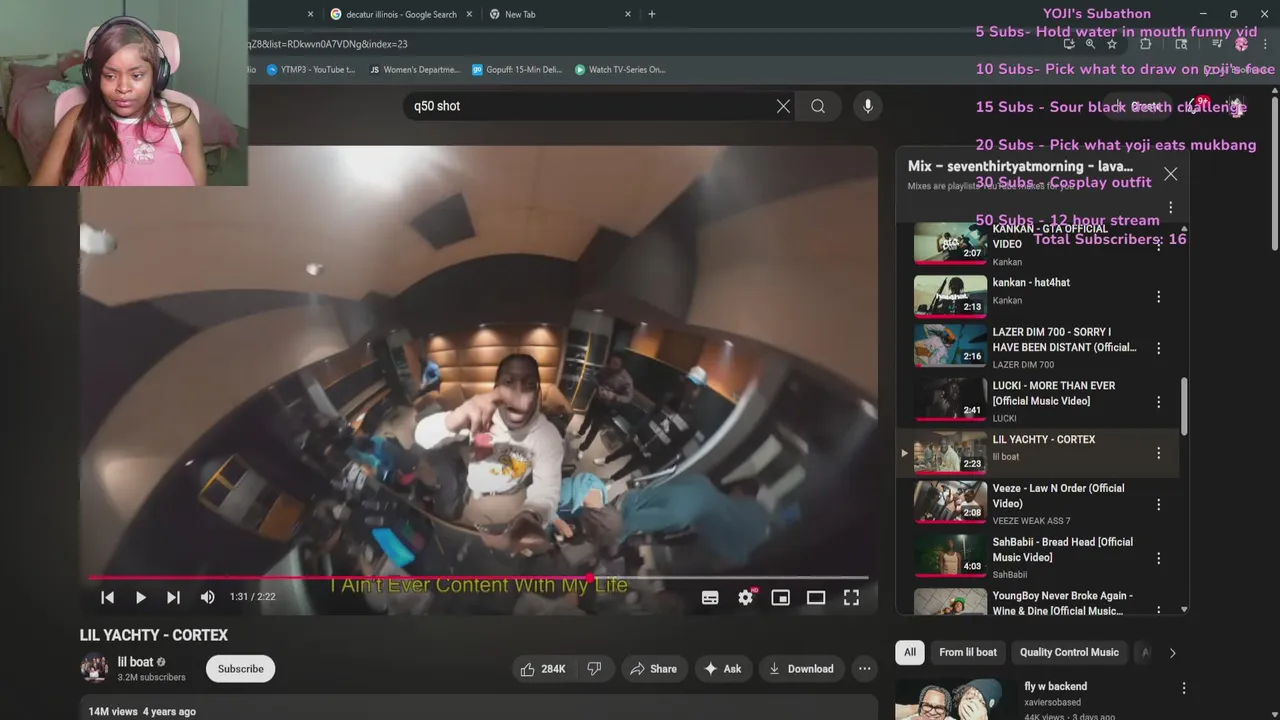
Task: Open a new browser tab with plus
Action: pos(652,14)
